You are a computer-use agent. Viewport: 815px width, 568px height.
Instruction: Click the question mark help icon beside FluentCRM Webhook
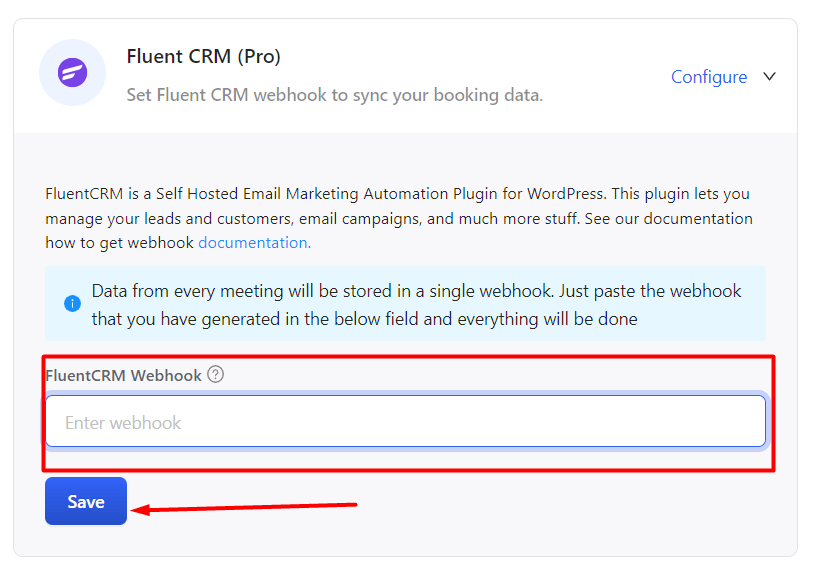point(215,374)
